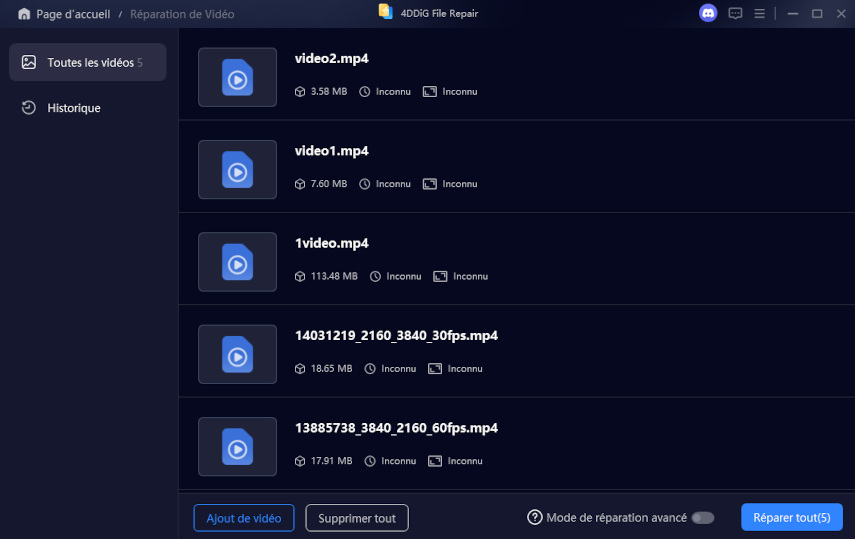The width and height of the screenshot is (855, 539).
Task: Click Ajout de vidéo button
Action: [x=244, y=518]
